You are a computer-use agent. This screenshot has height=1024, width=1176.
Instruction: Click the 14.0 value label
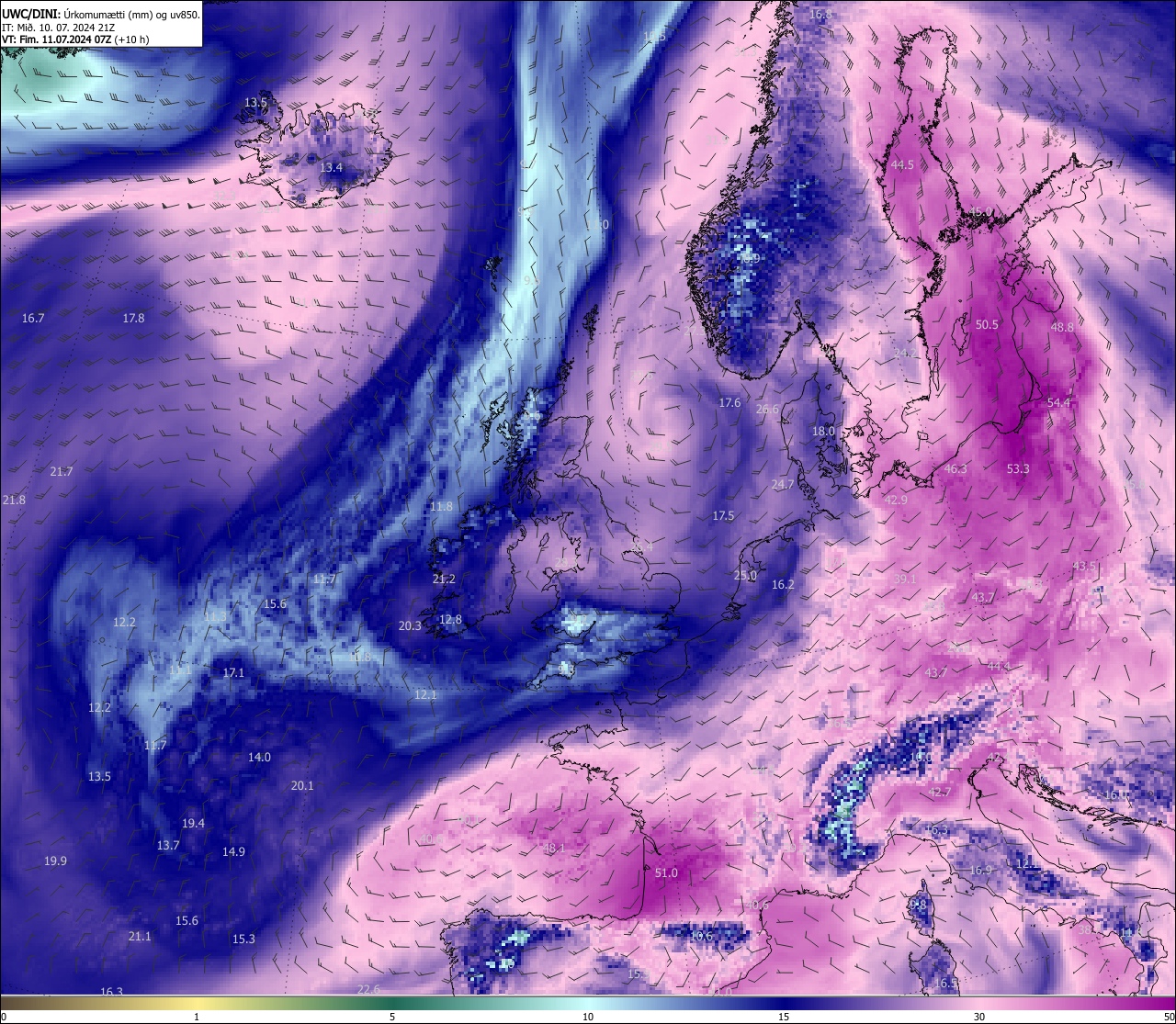coord(259,757)
